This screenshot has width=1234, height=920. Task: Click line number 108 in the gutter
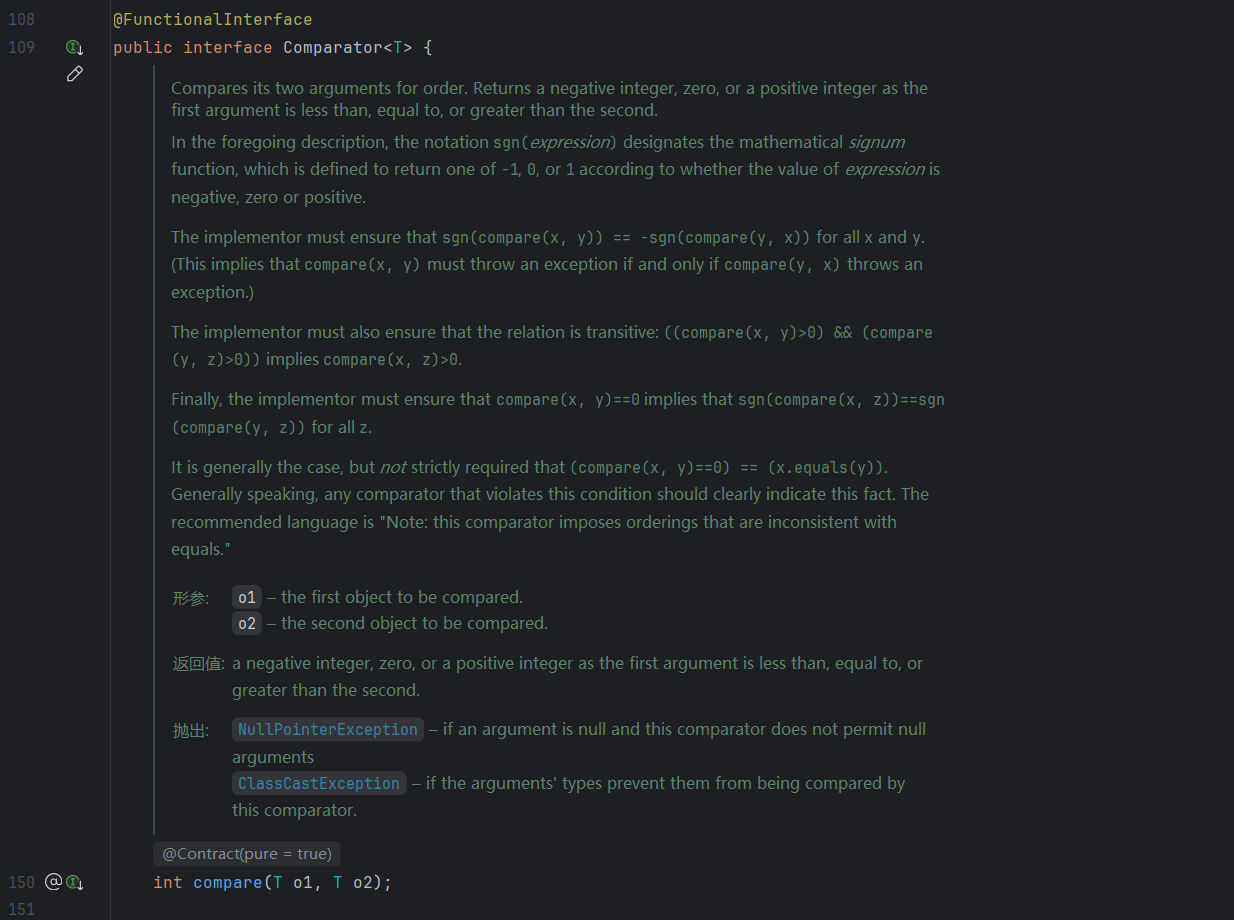pyautogui.click(x=21, y=19)
